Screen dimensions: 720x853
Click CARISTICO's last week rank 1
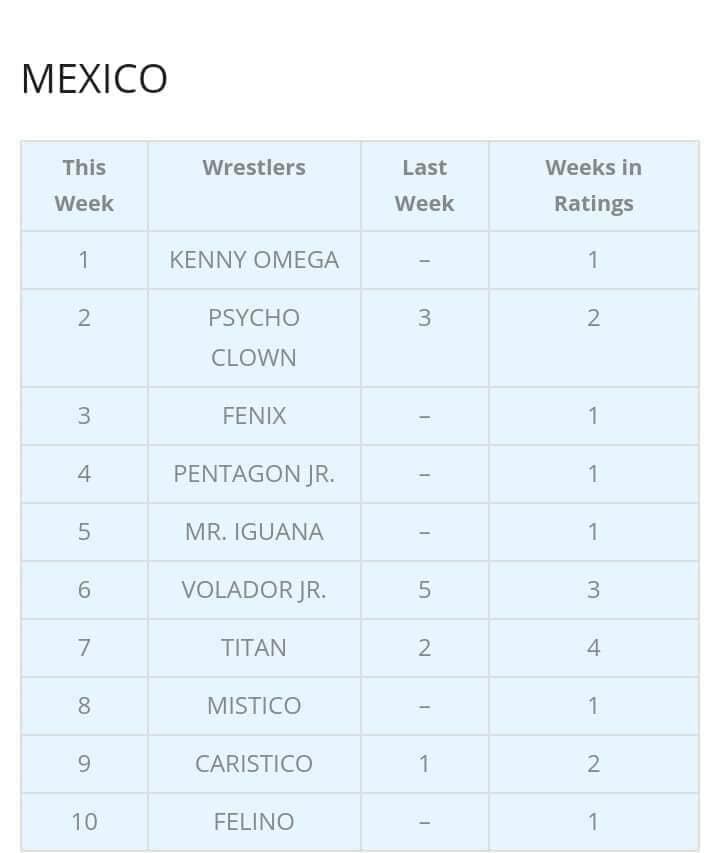tap(424, 764)
